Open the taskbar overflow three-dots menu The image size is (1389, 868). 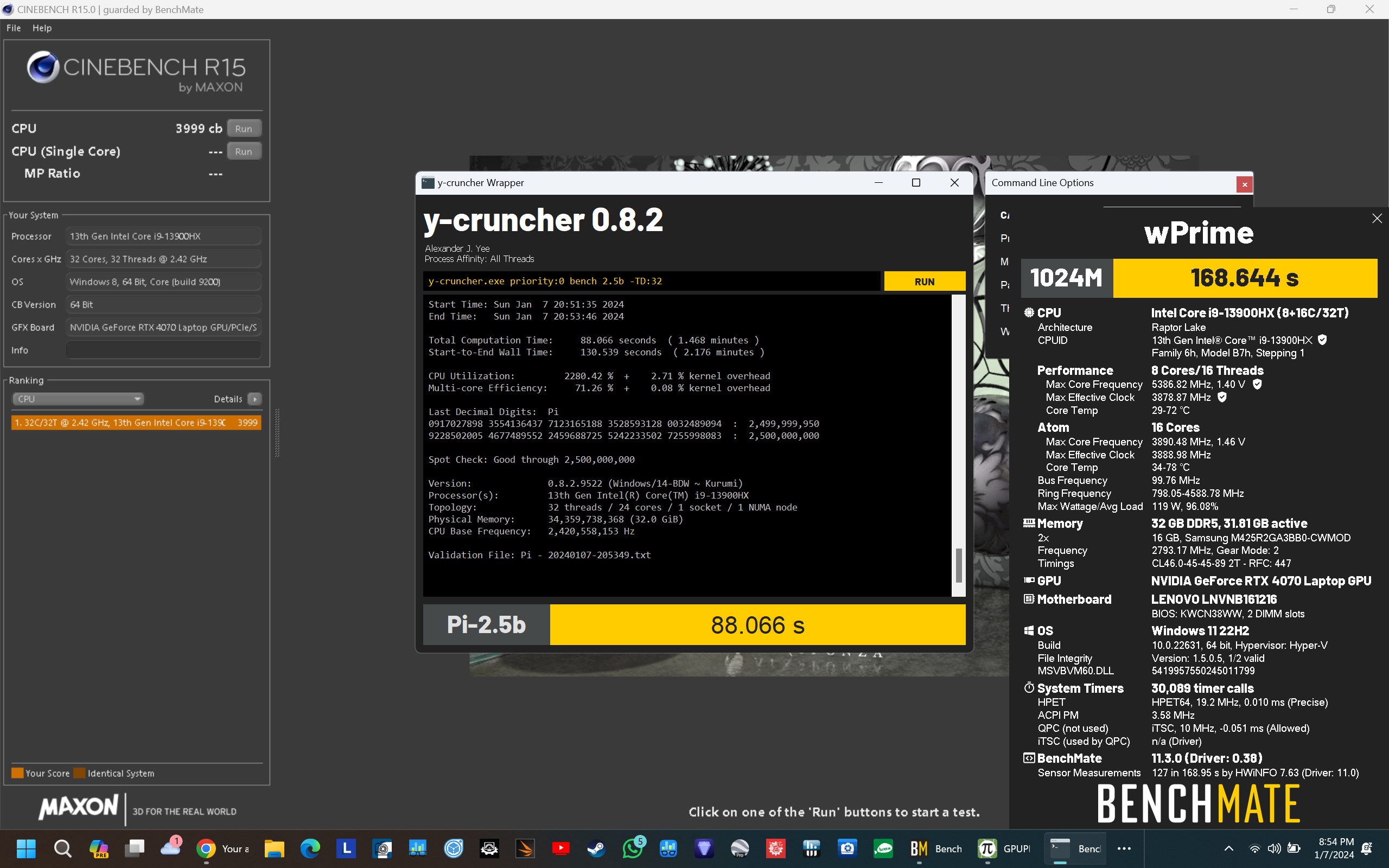pos(1124,848)
